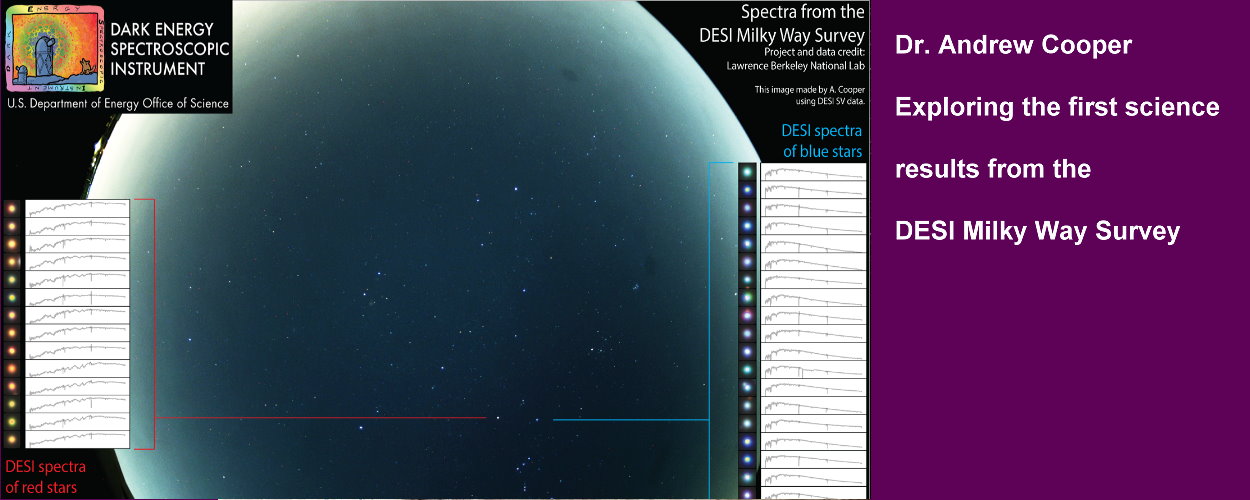1250x500 pixels.
Task: Click U.S. Department of Energy Office text
Action: [x=118, y=103]
